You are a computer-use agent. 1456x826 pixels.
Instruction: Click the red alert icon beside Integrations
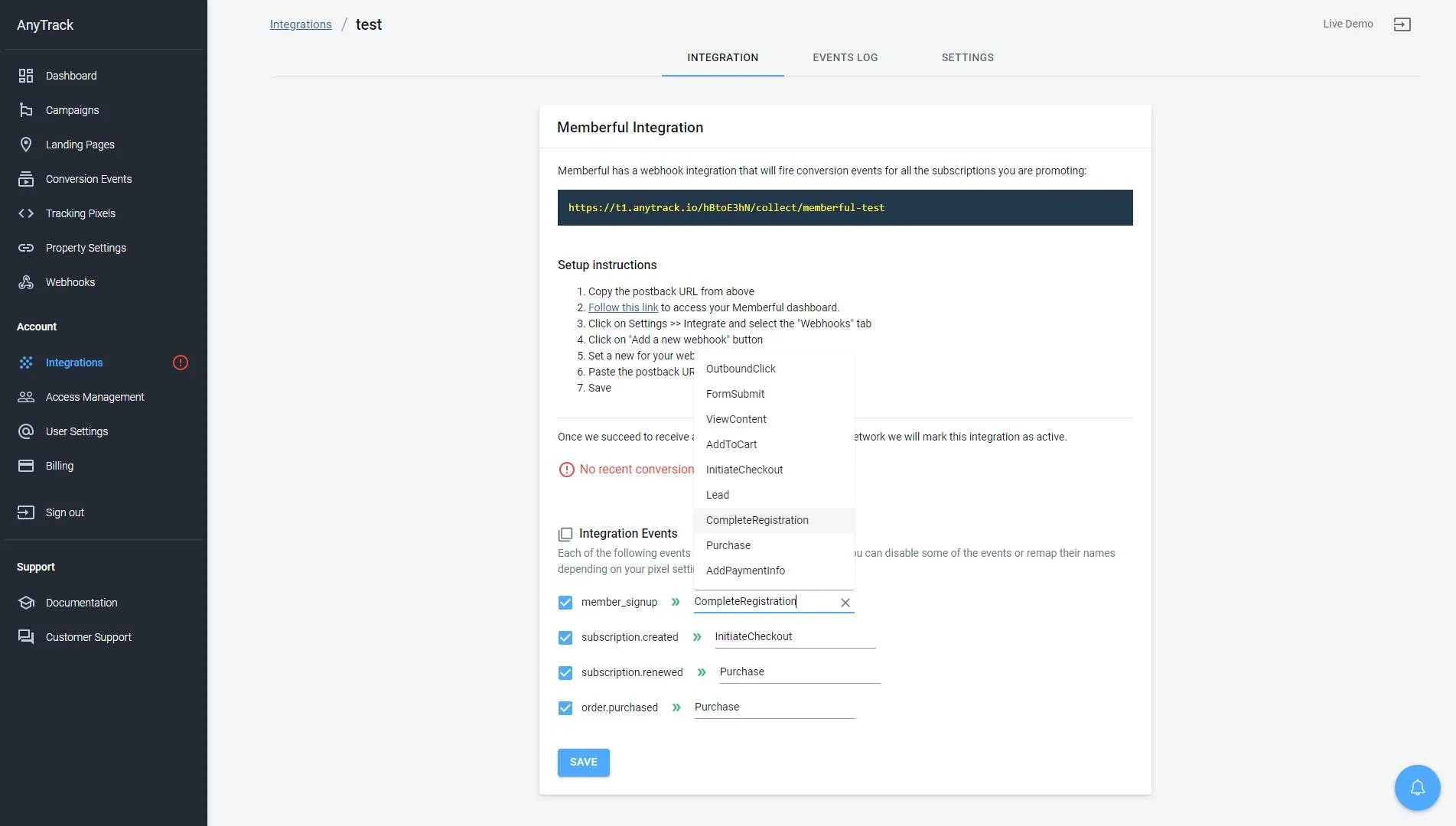pyautogui.click(x=181, y=363)
